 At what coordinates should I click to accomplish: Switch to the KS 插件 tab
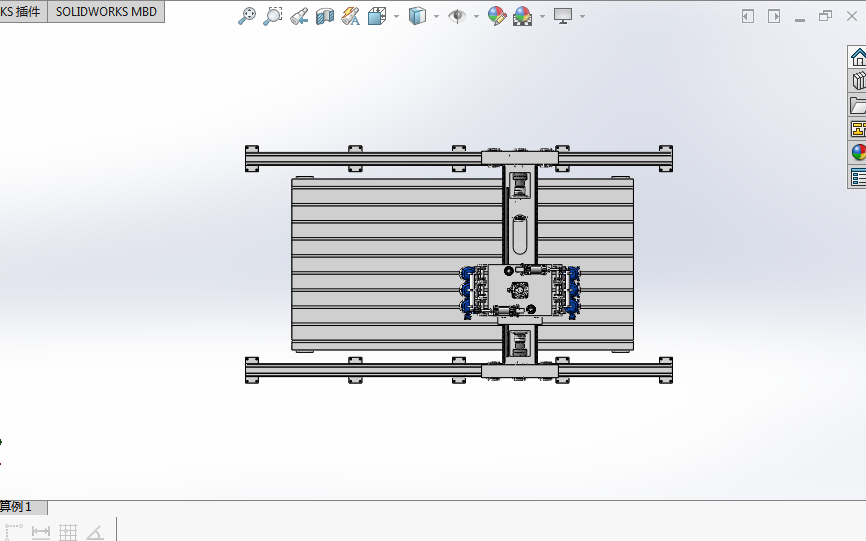23,12
